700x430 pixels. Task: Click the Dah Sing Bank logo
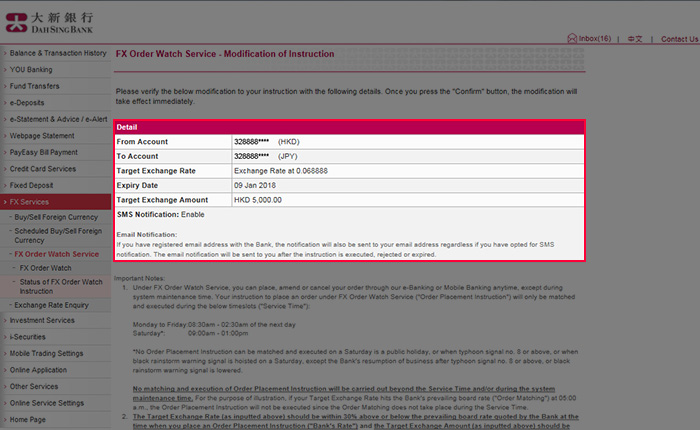click(49, 23)
